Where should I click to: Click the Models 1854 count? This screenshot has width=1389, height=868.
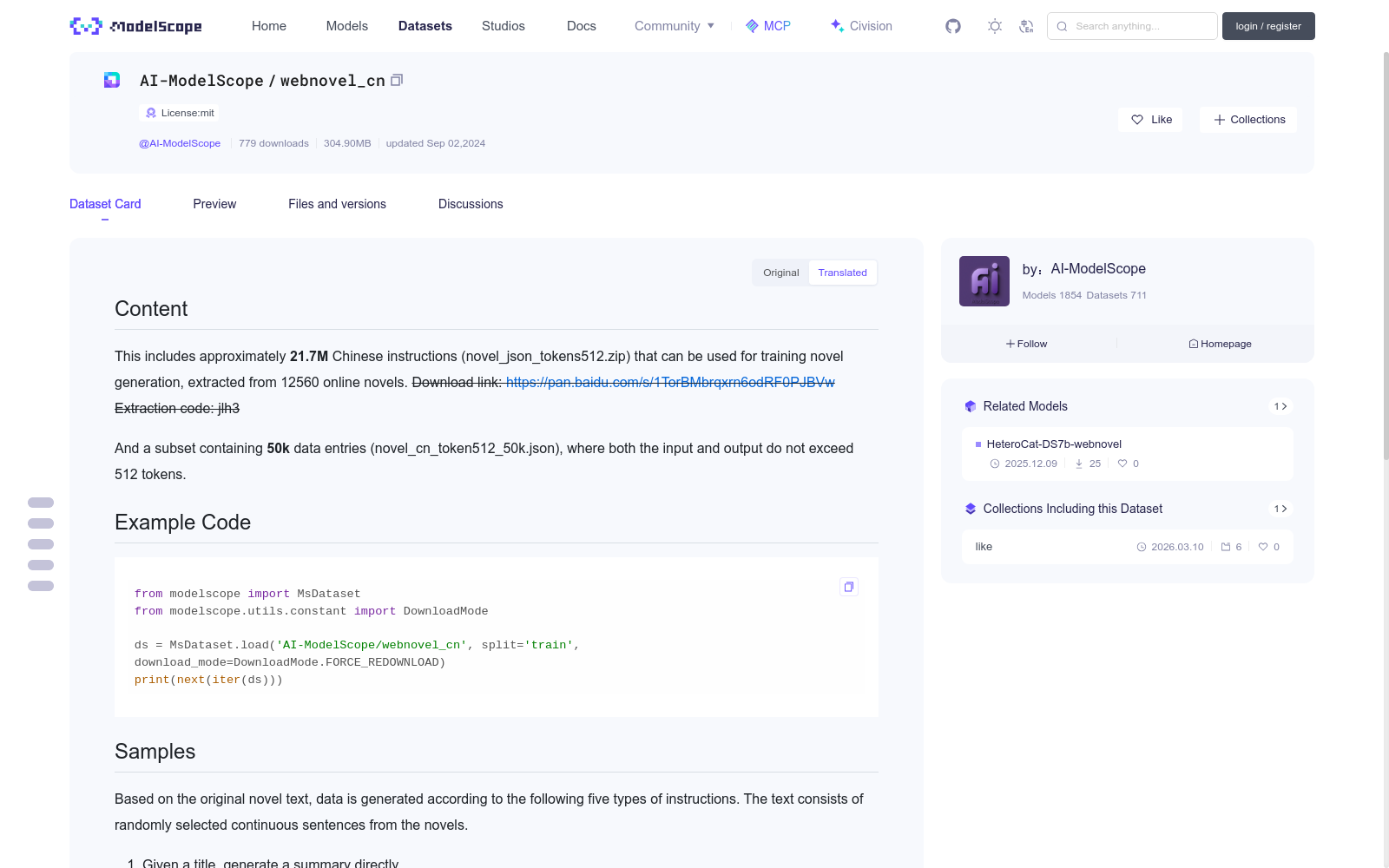1052,295
